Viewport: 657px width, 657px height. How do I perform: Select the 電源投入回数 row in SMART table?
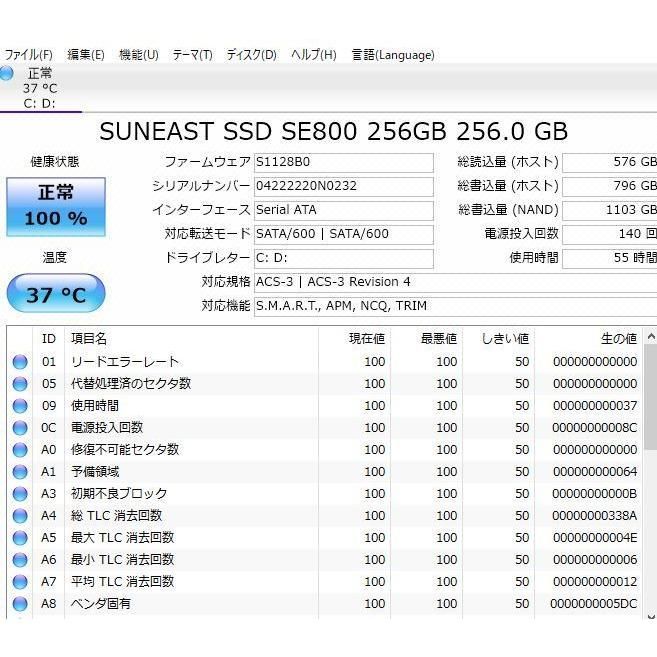107,428
